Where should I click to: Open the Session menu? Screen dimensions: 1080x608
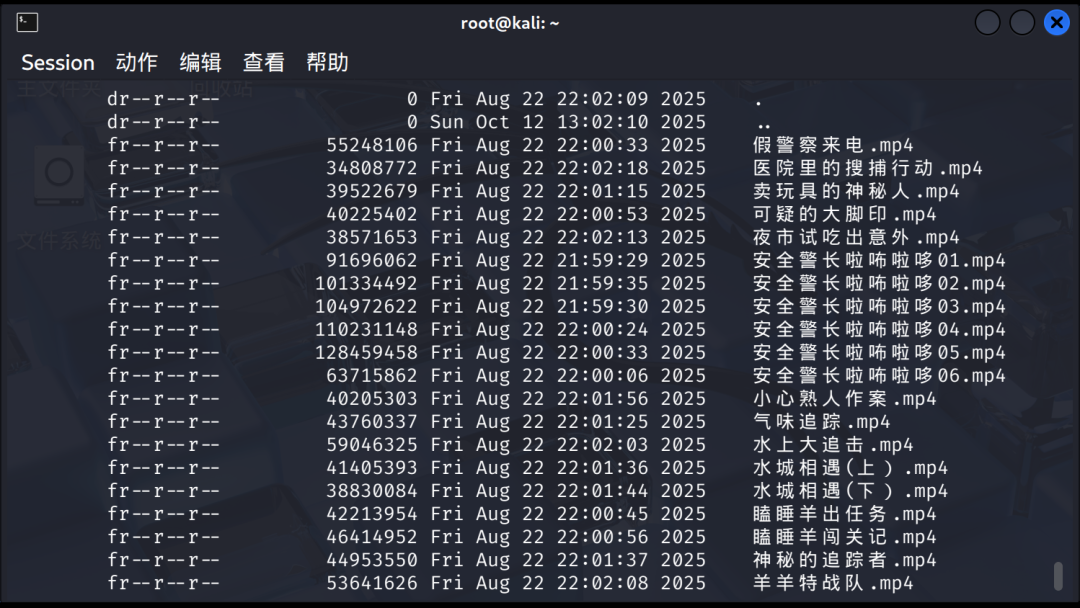(58, 63)
